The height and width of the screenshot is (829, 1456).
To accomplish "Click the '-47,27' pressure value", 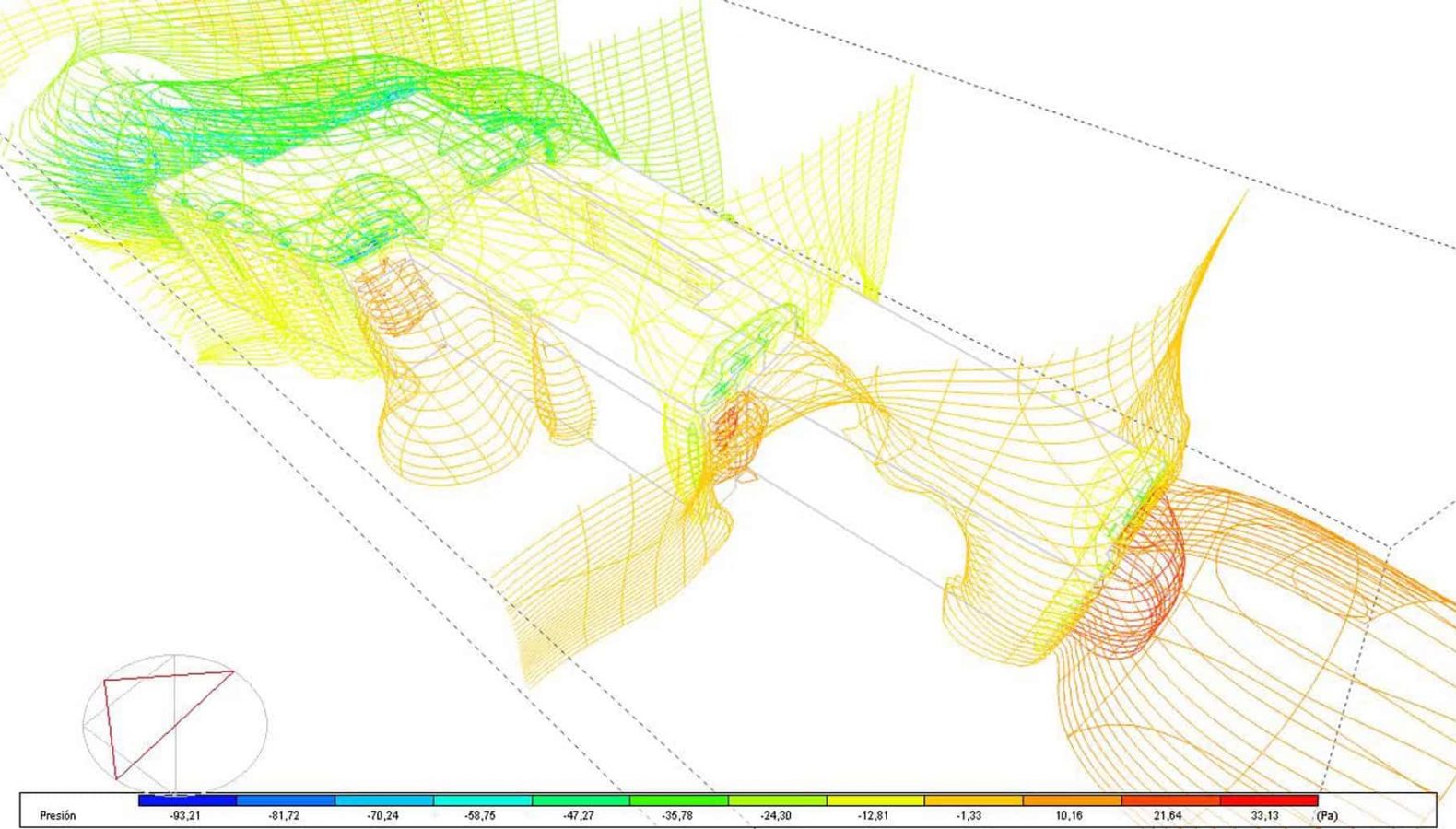I will pos(580,816).
